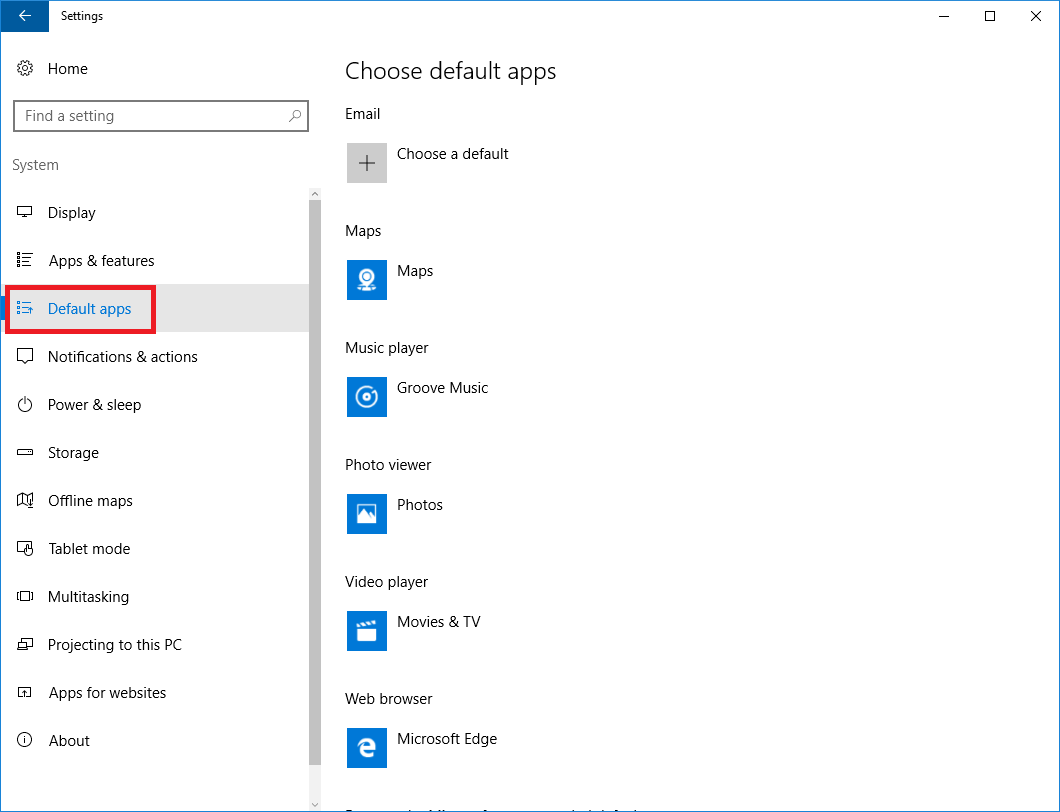1060x812 pixels.
Task: Click the Movies & TV app icon
Action: point(367,631)
